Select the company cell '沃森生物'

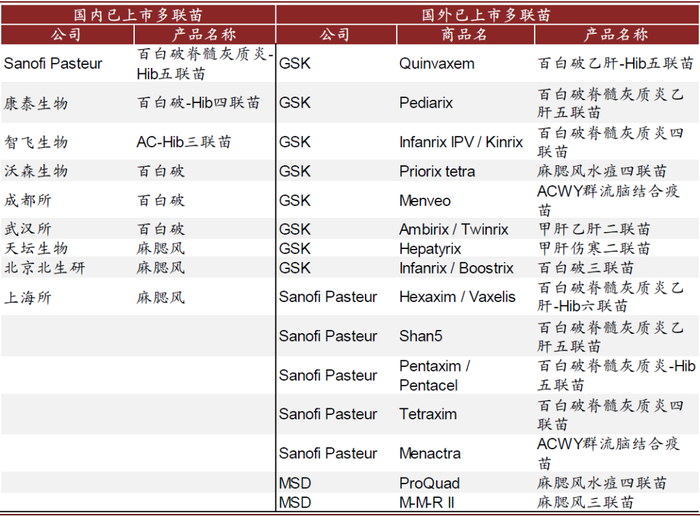(36, 171)
